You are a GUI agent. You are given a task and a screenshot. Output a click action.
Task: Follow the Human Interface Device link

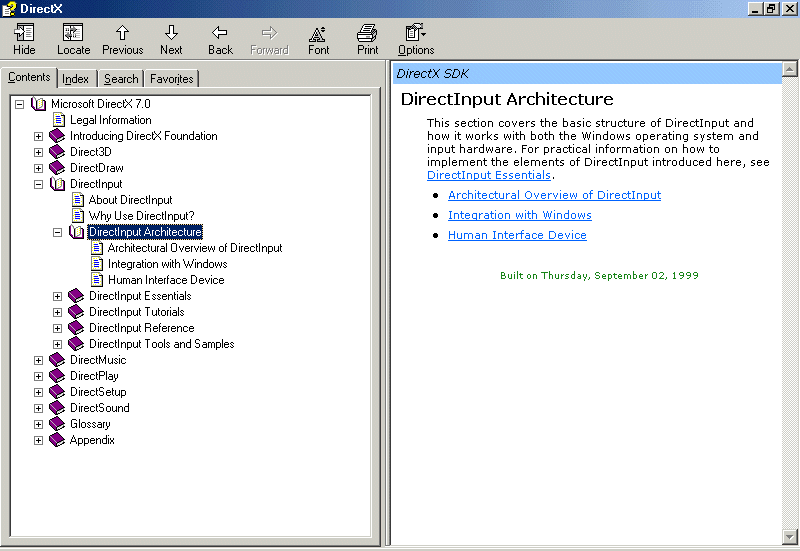[517, 235]
